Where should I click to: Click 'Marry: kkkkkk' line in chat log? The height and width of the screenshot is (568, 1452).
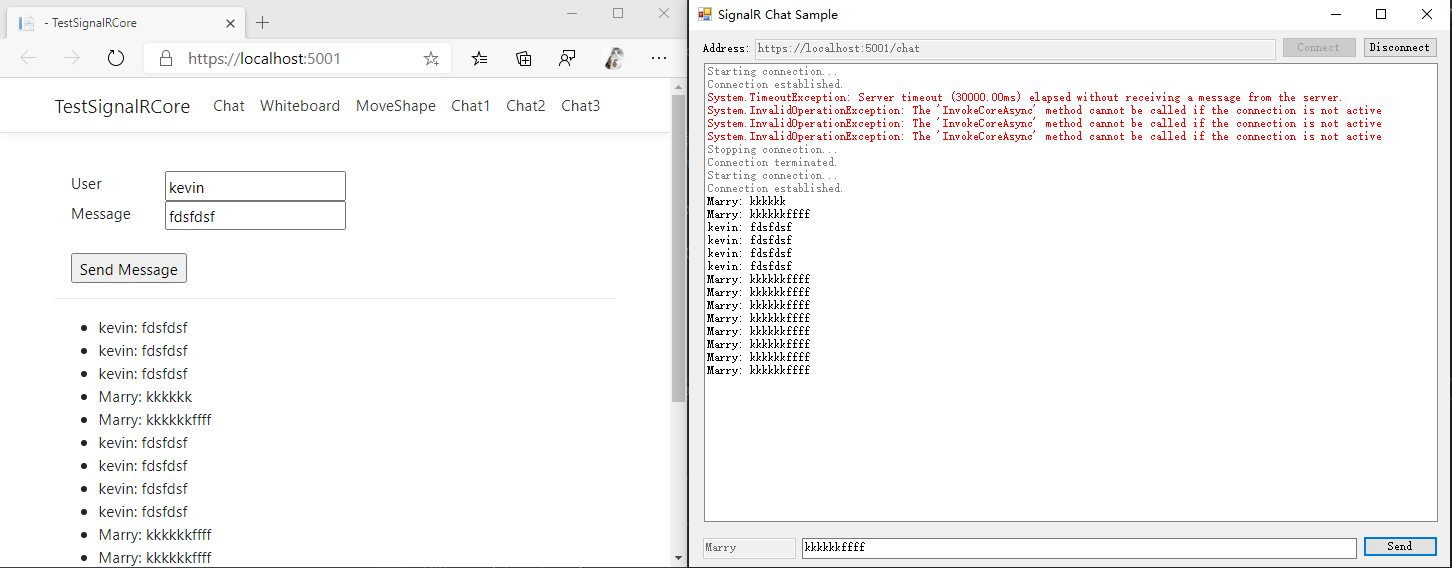[746, 202]
